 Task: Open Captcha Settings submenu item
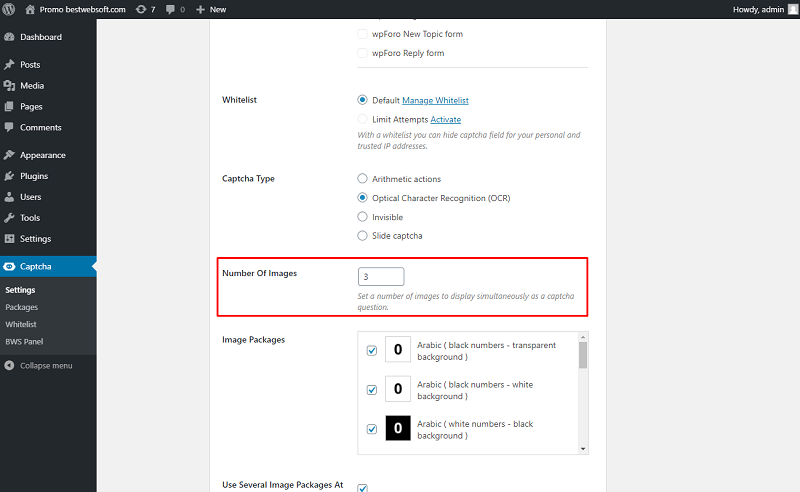click(x=20, y=290)
